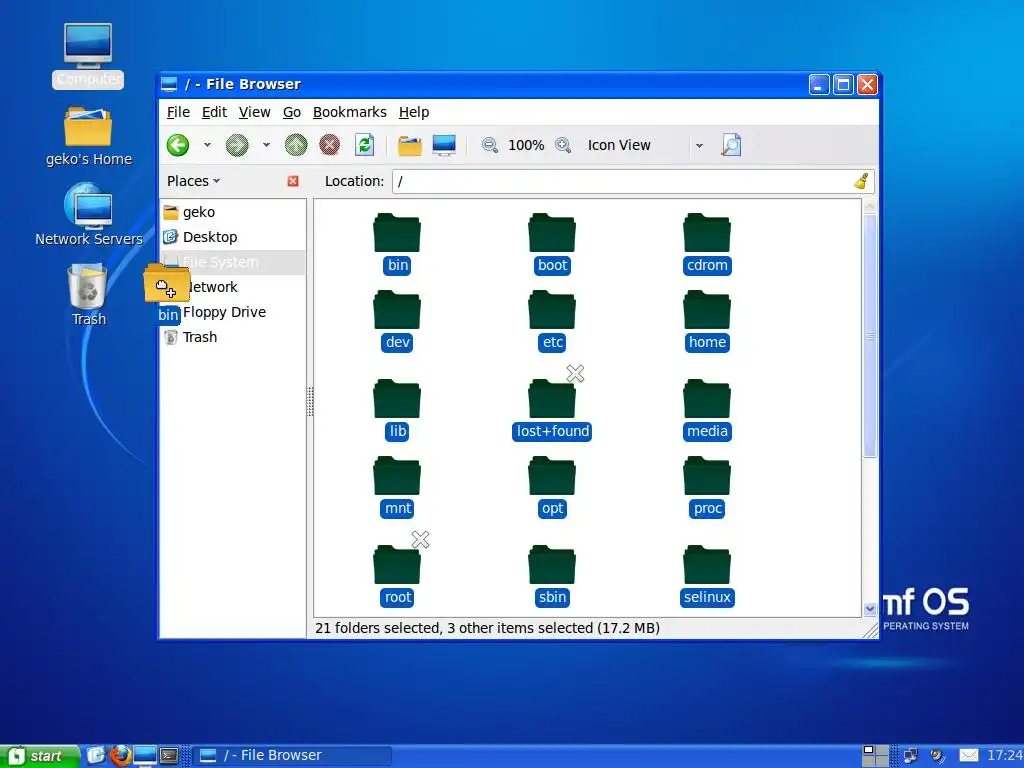The height and width of the screenshot is (768, 1024).
Task: Open the Help menu
Action: pos(413,112)
